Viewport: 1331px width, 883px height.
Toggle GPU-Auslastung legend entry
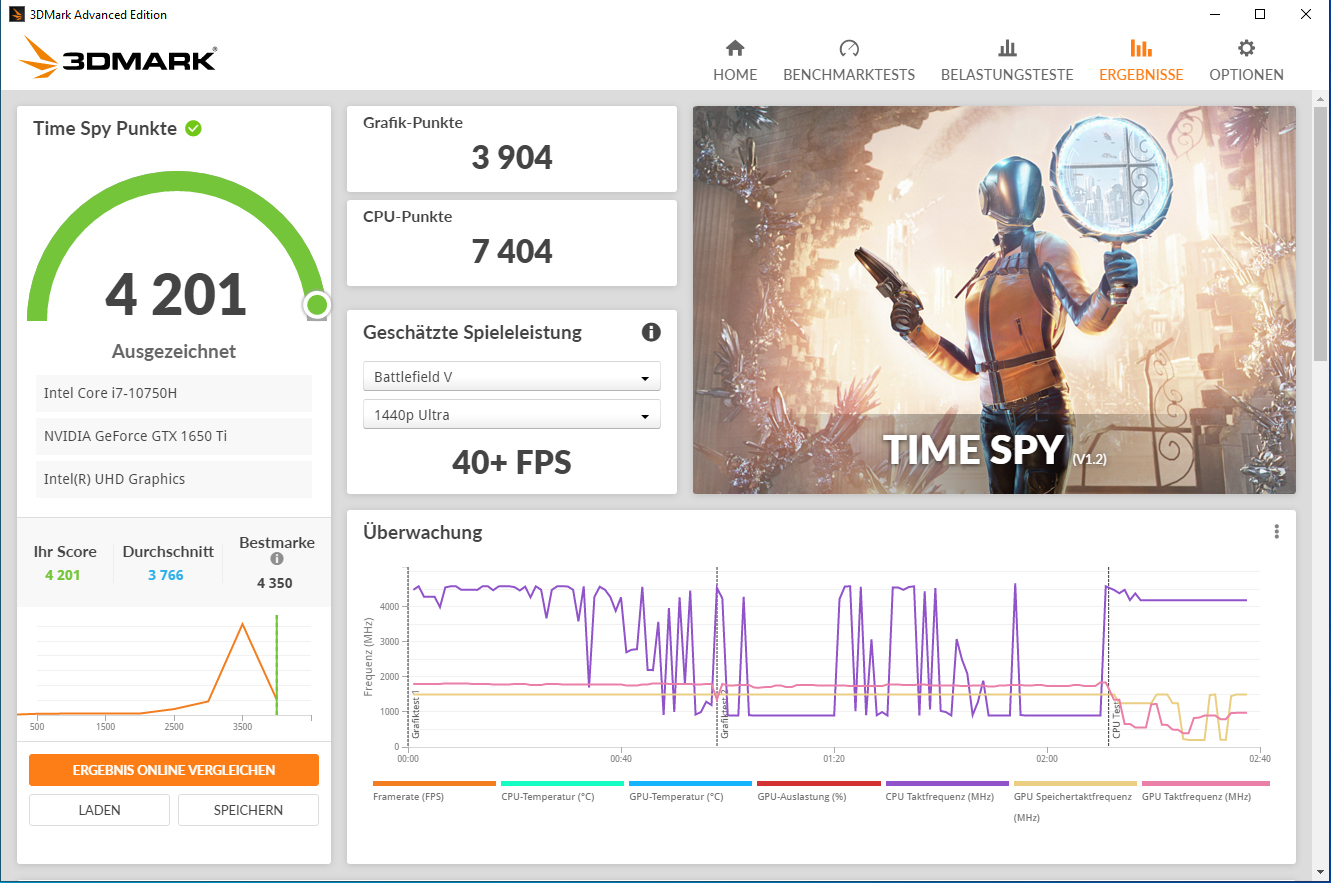coord(819,791)
